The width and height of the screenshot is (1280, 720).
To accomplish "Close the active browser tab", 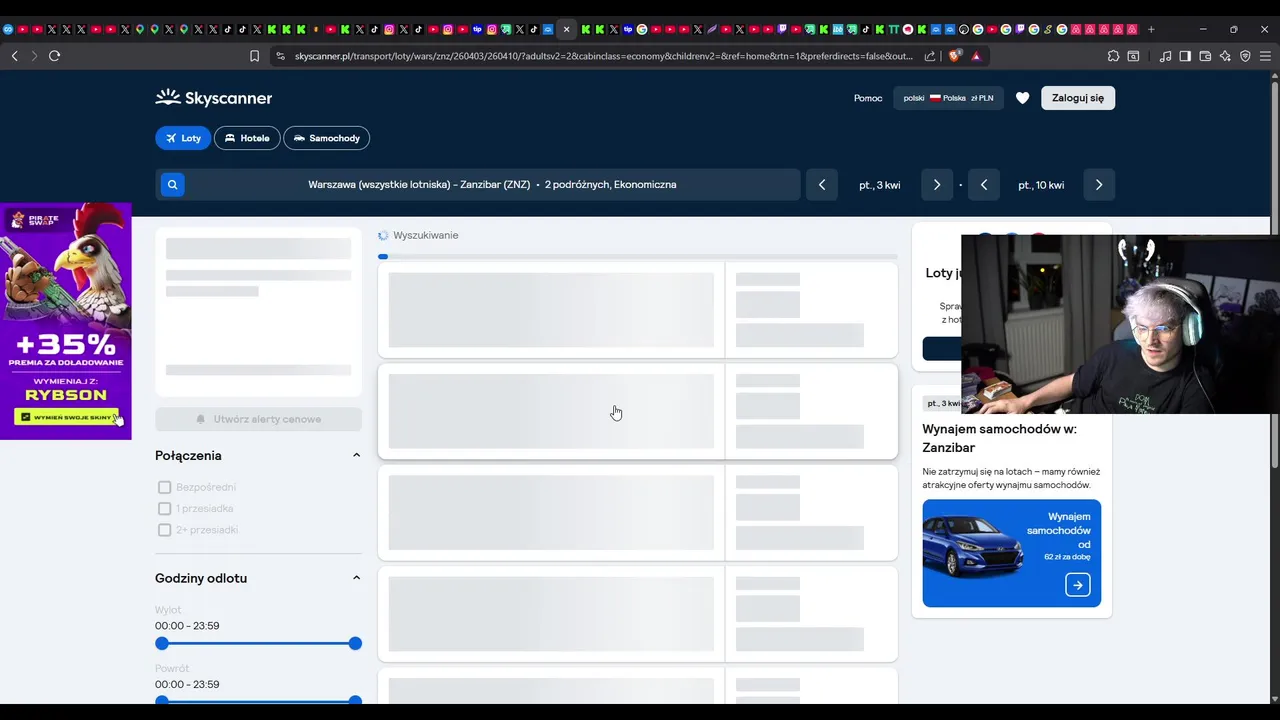I will [567, 29].
